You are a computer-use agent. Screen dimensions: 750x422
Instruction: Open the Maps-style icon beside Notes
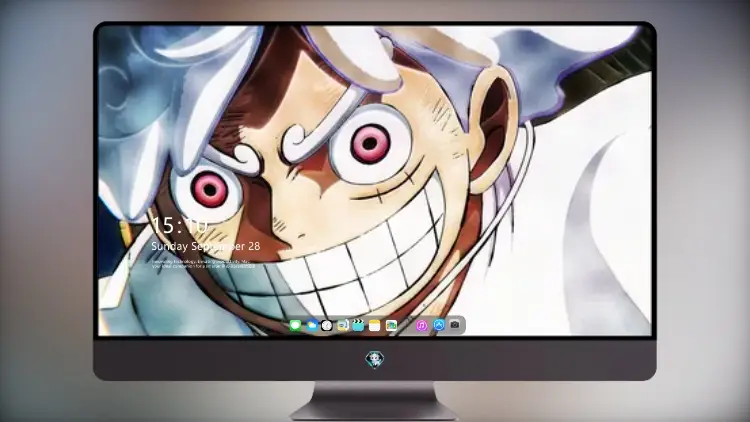pyautogui.click(x=391, y=325)
